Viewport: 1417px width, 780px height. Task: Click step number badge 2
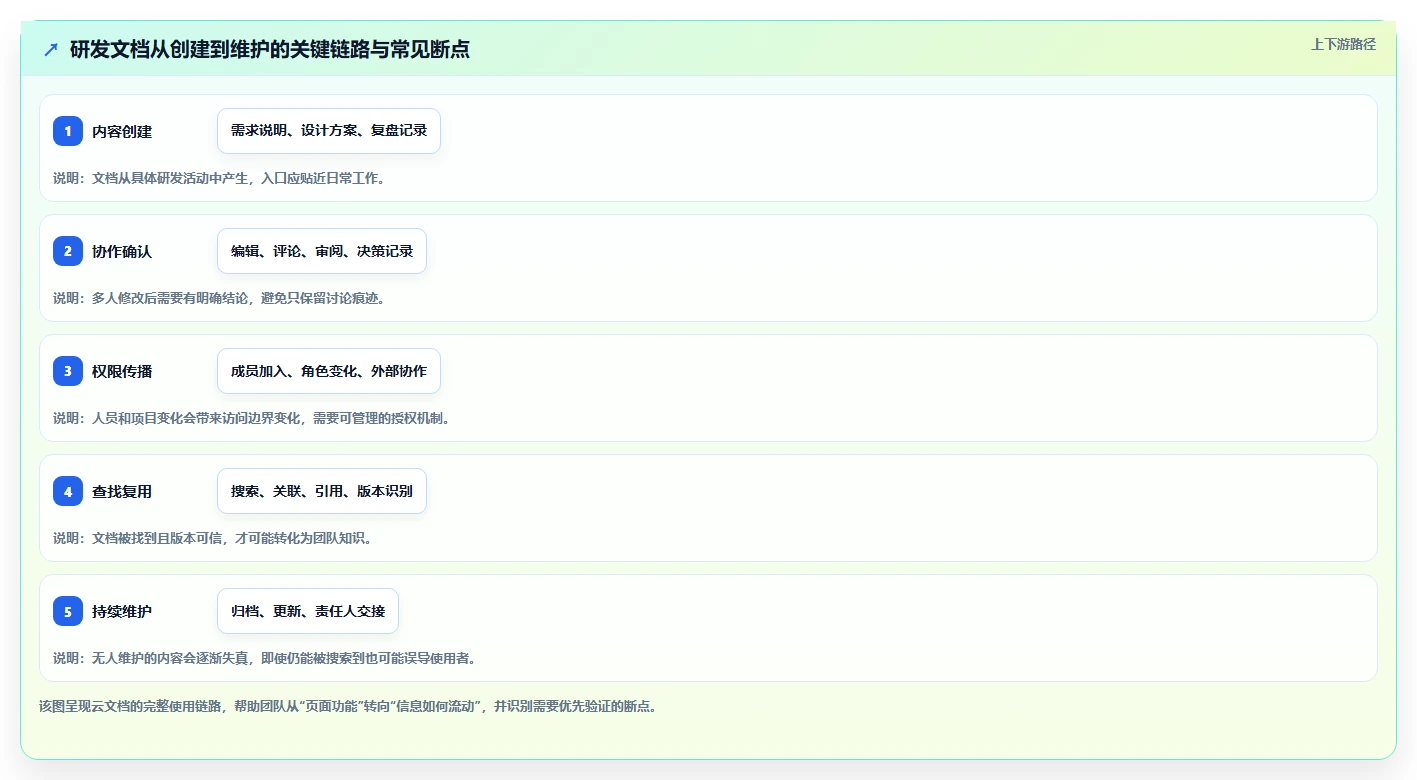[68, 251]
